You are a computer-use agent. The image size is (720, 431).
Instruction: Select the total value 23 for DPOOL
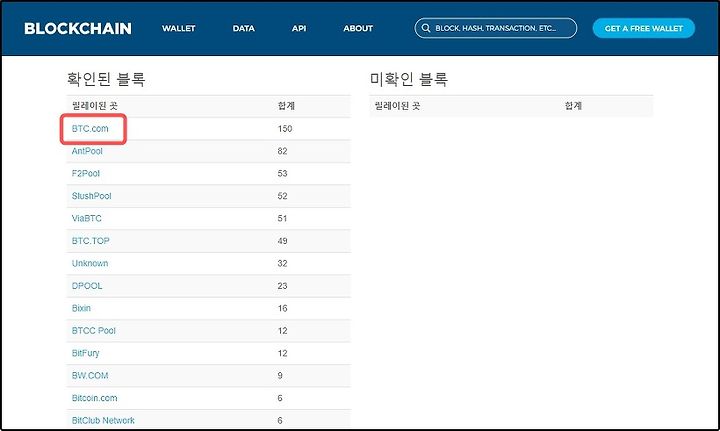click(x=282, y=286)
